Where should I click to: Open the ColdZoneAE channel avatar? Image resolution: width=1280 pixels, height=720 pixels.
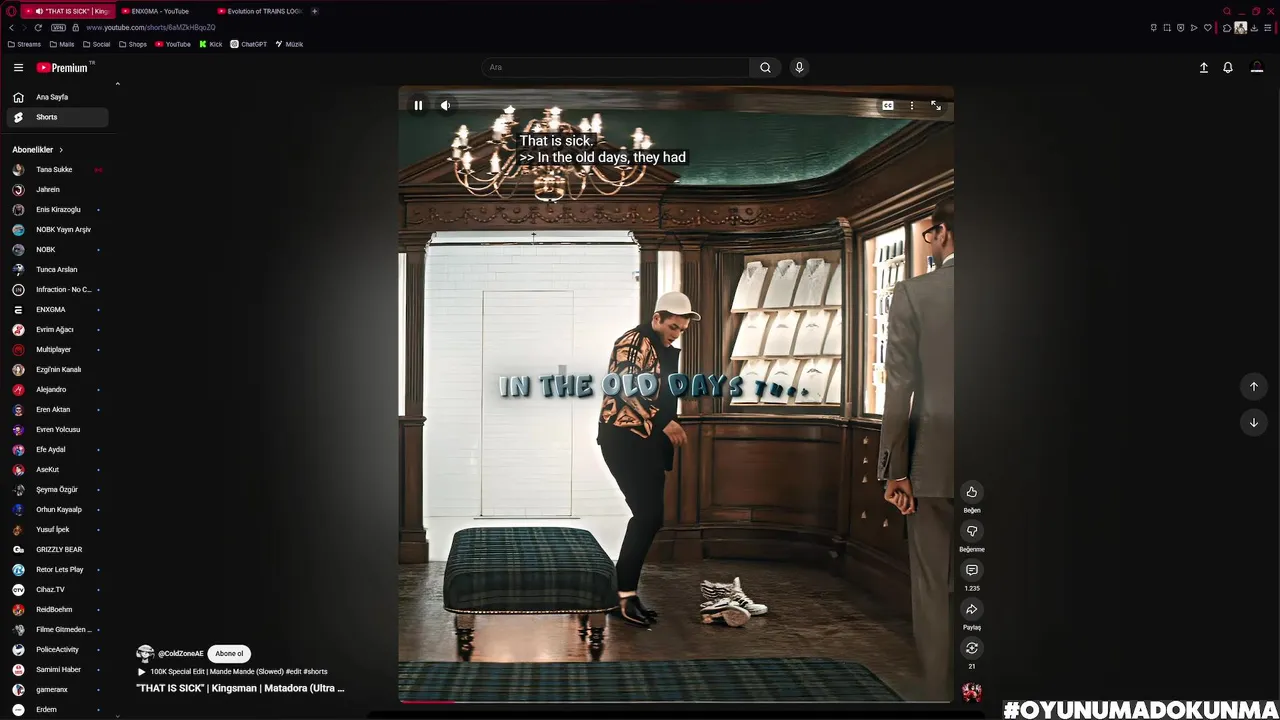[x=145, y=653]
